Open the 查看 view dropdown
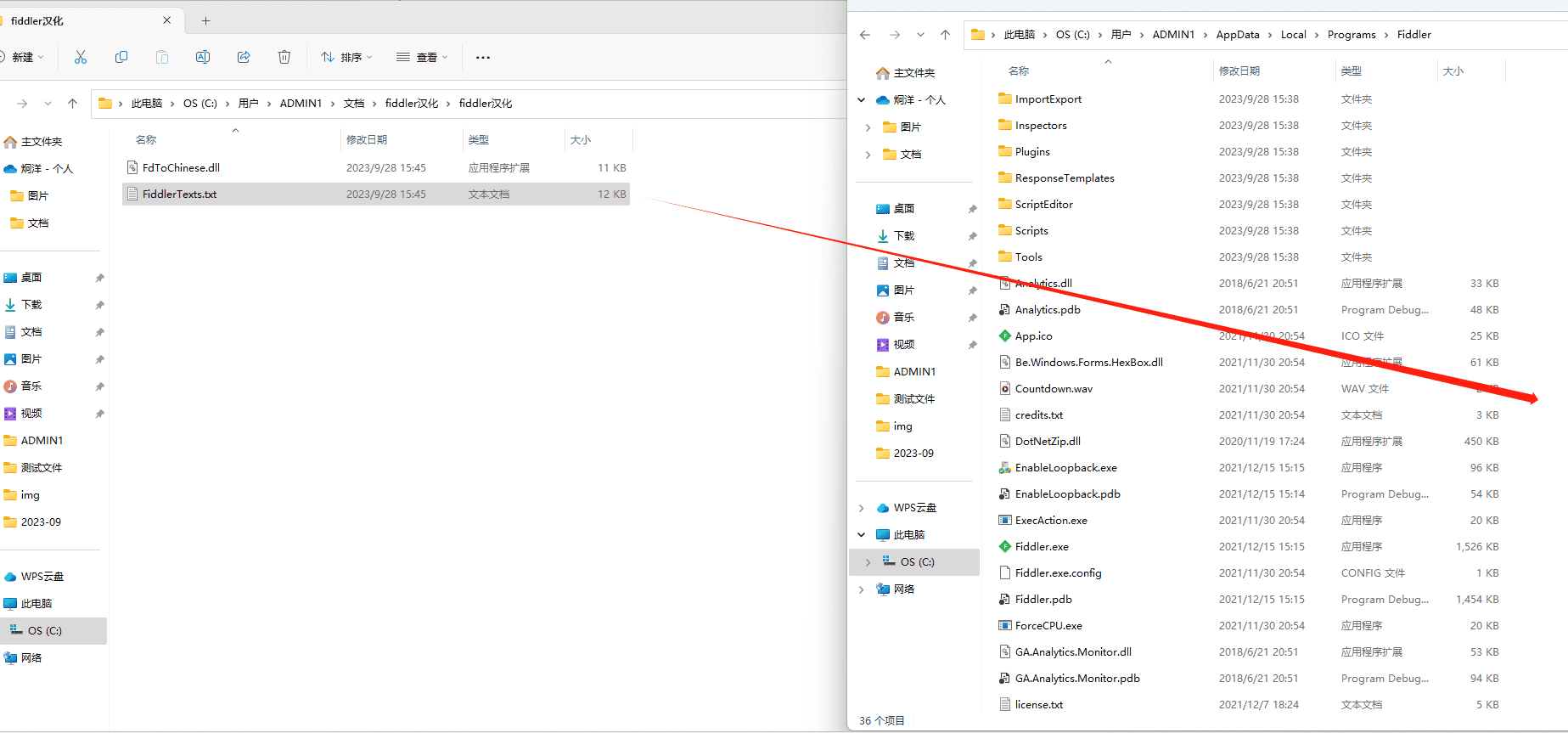This screenshot has height=733, width=1568. click(422, 57)
